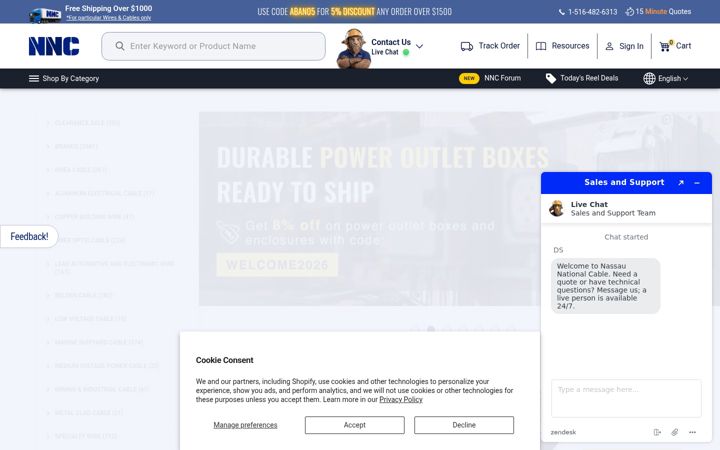
Task: Click the end chat exit icon
Action: click(657, 432)
